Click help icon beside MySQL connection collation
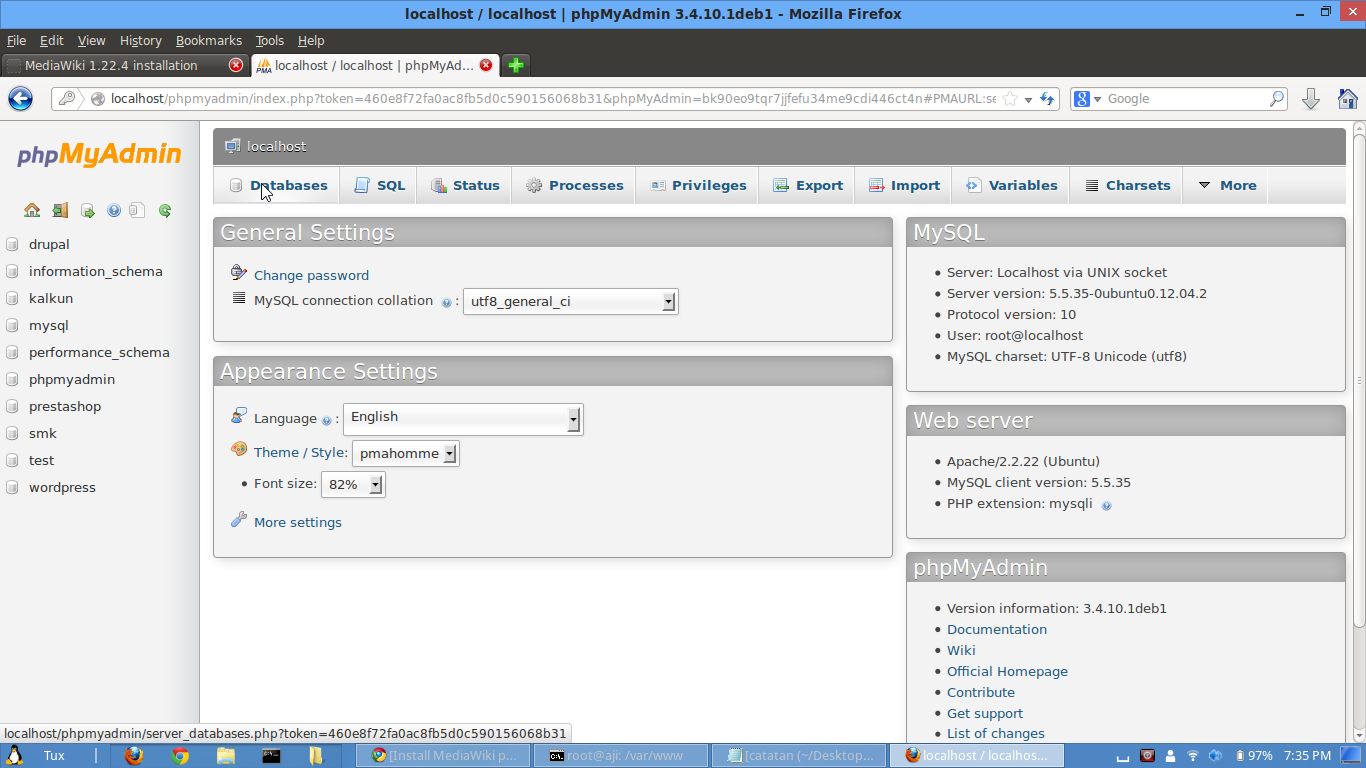Viewport: 1366px width, 768px height. click(x=447, y=302)
